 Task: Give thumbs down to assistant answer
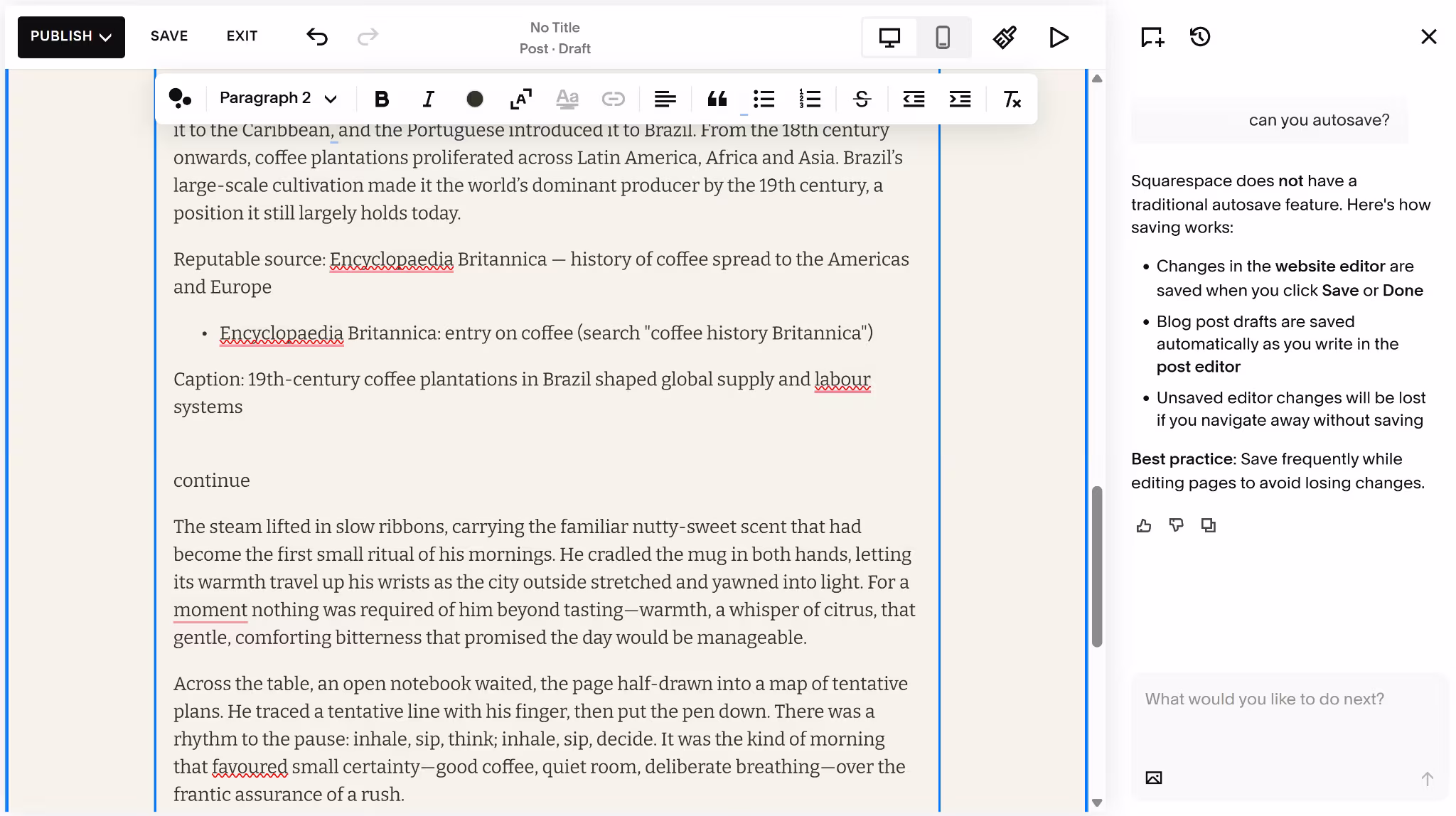point(1176,525)
